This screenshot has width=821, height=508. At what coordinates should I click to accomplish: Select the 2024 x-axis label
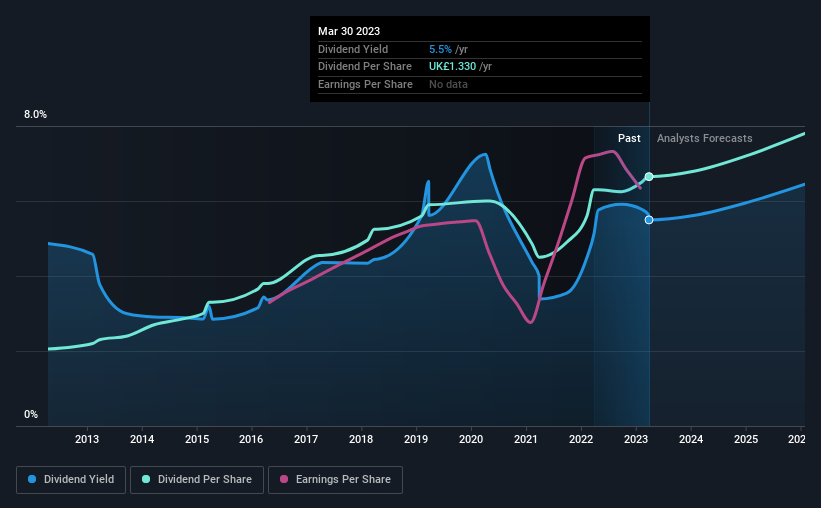coord(691,439)
